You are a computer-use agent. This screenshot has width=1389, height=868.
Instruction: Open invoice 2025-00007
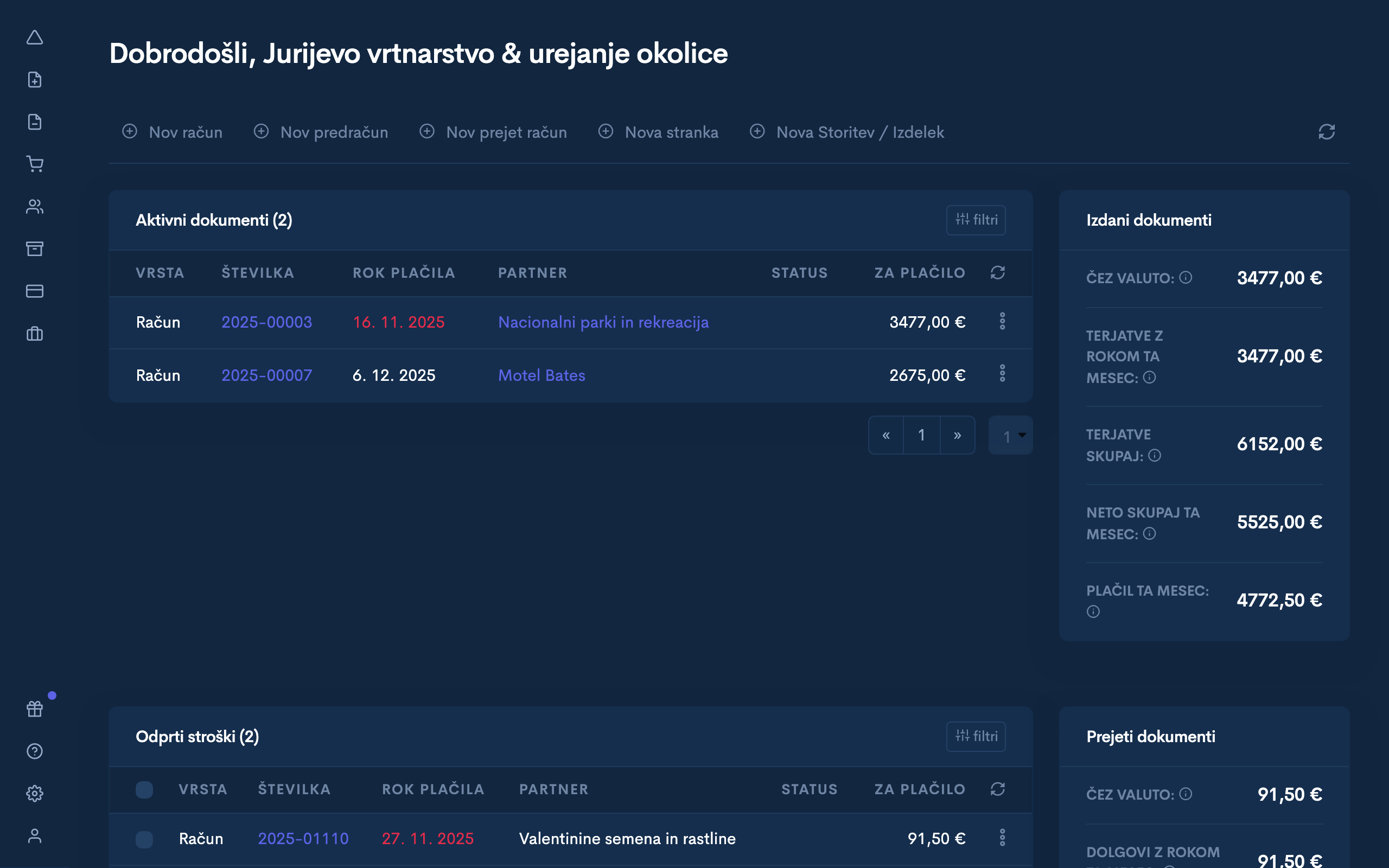click(266, 375)
